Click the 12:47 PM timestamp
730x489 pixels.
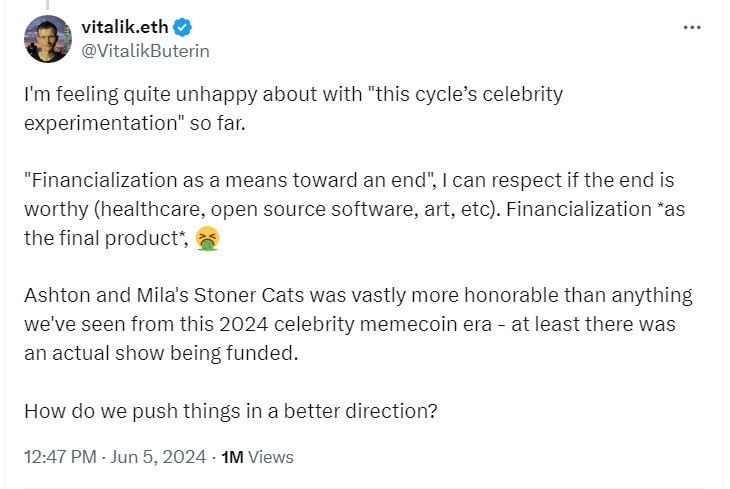[x=60, y=456]
